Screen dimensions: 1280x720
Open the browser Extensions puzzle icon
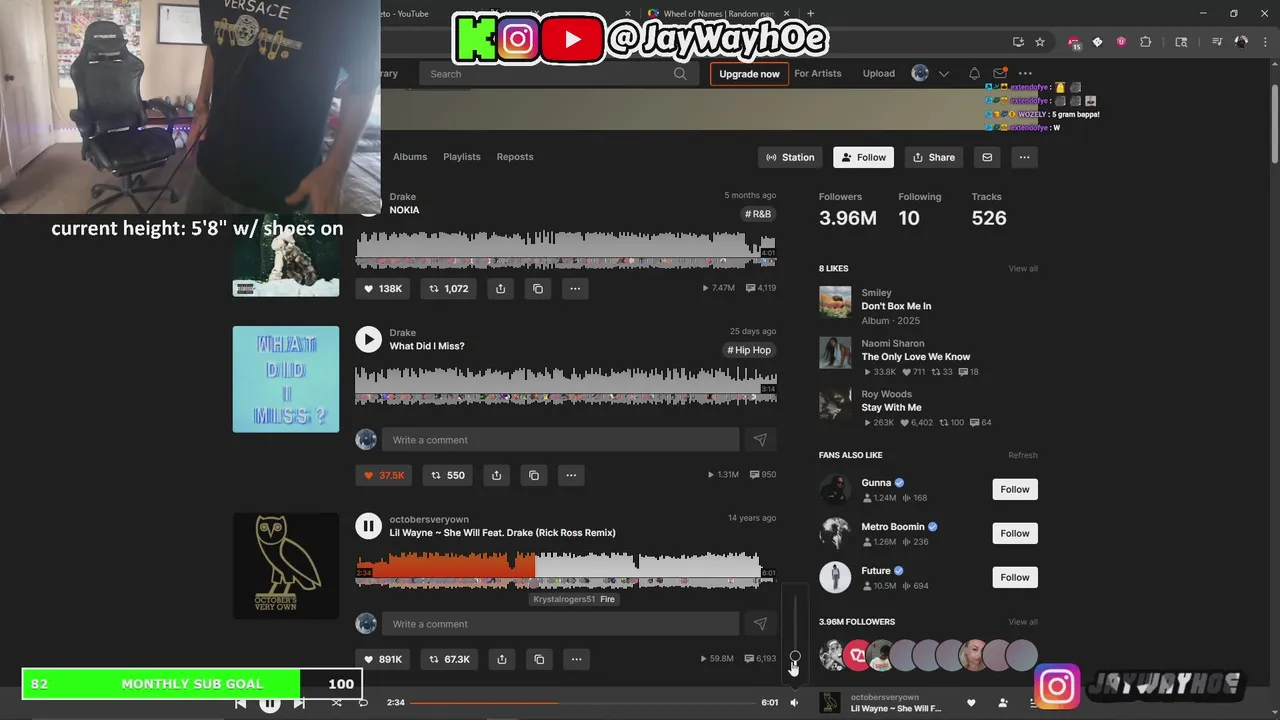pos(1146,42)
